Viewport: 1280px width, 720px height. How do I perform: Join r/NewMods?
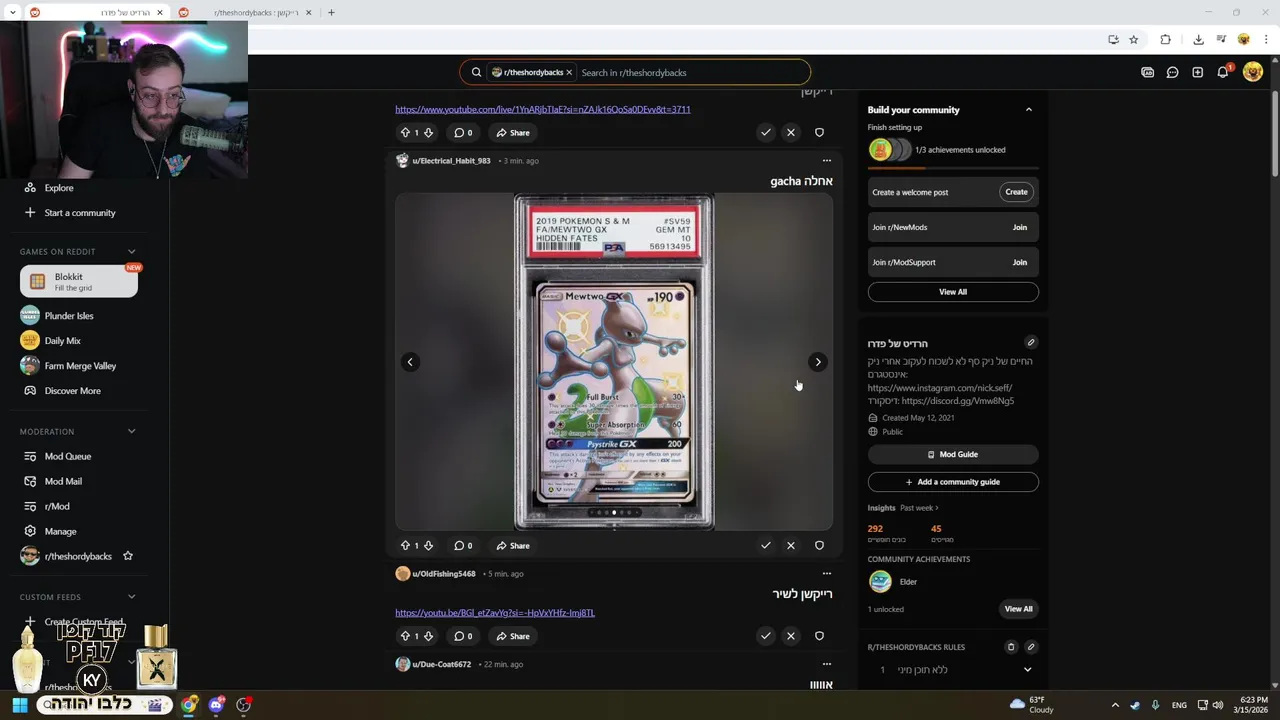pyautogui.click(x=1019, y=227)
